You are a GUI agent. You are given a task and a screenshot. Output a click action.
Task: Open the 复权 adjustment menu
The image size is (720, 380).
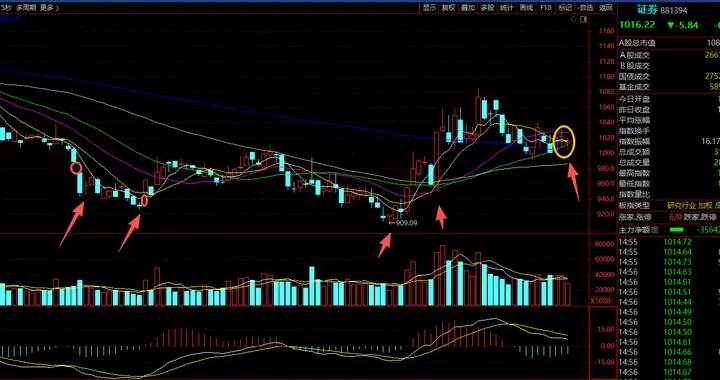pos(449,8)
